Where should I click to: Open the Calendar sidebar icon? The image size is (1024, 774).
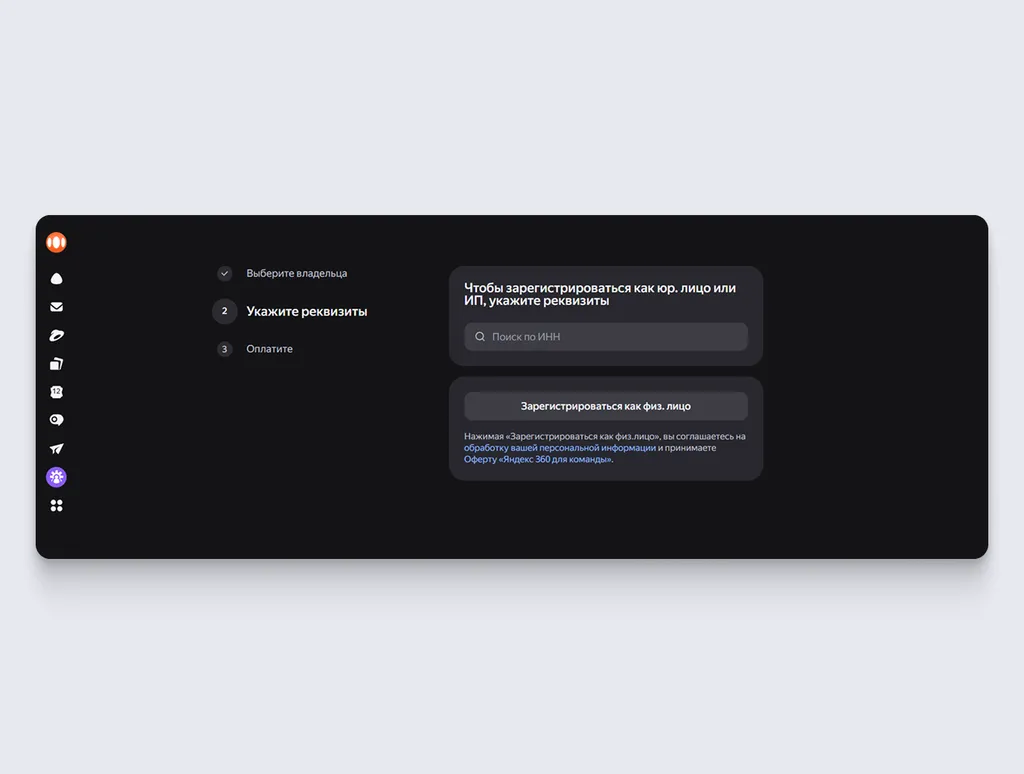click(x=56, y=392)
